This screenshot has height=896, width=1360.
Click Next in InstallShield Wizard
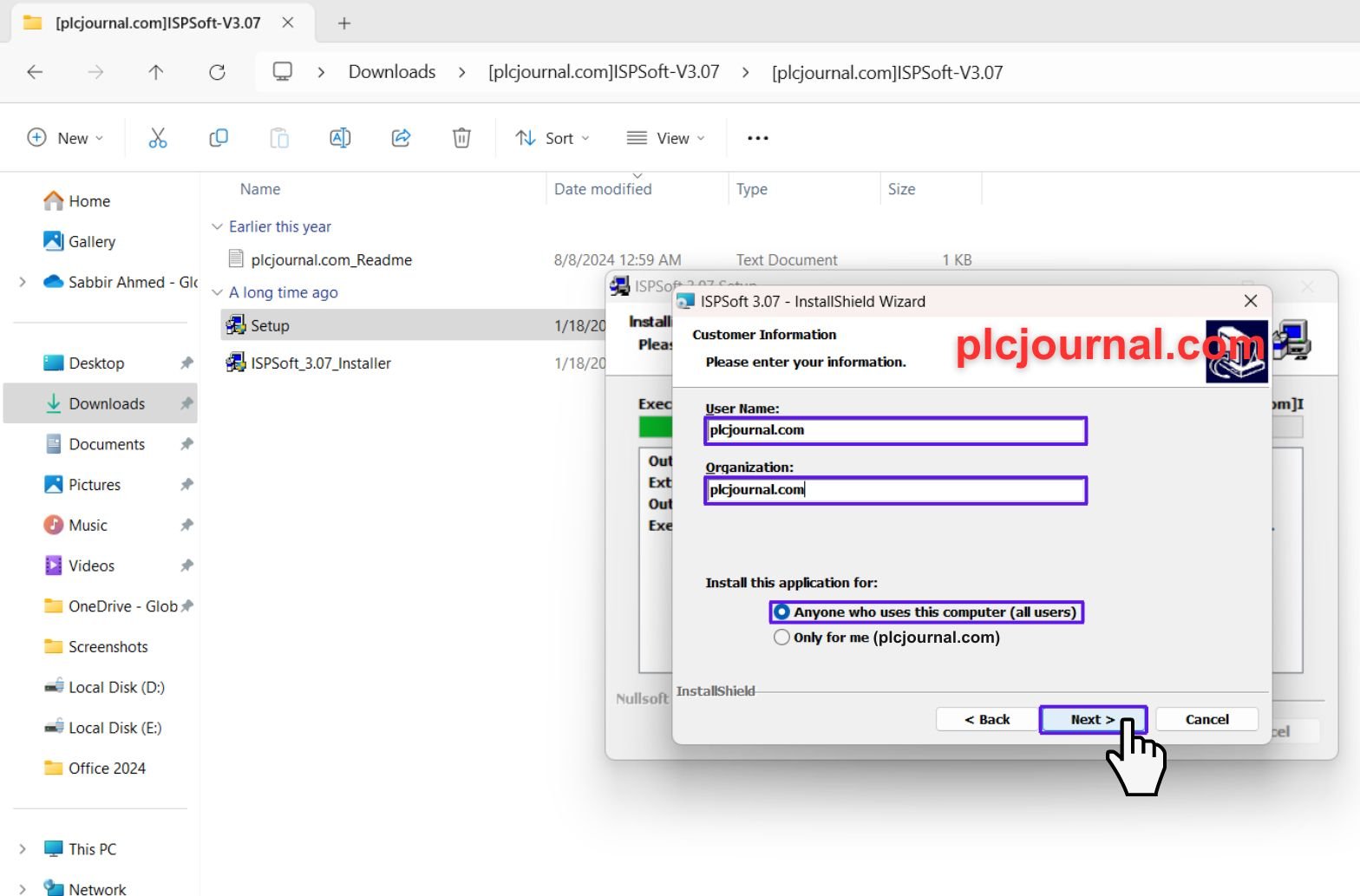[1093, 719]
